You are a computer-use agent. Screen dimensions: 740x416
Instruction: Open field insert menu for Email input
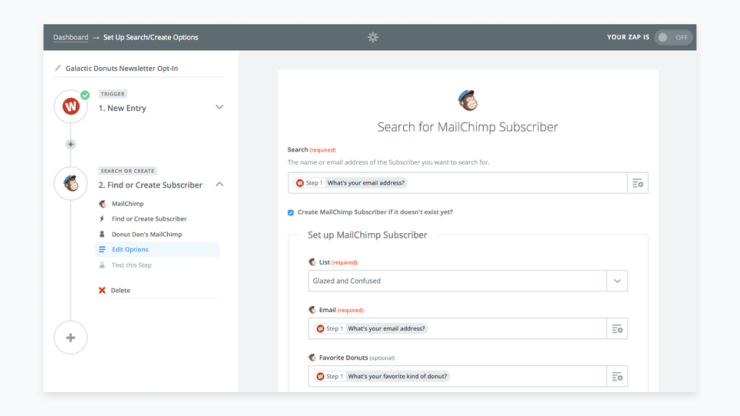click(617, 329)
